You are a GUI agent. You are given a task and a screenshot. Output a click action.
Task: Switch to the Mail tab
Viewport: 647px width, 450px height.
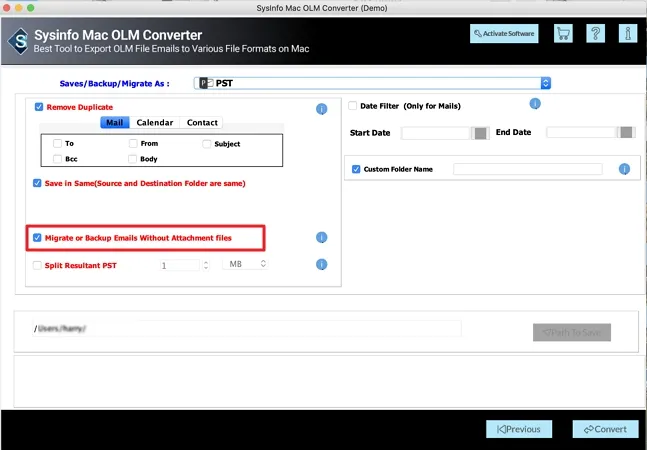[114, 123]
